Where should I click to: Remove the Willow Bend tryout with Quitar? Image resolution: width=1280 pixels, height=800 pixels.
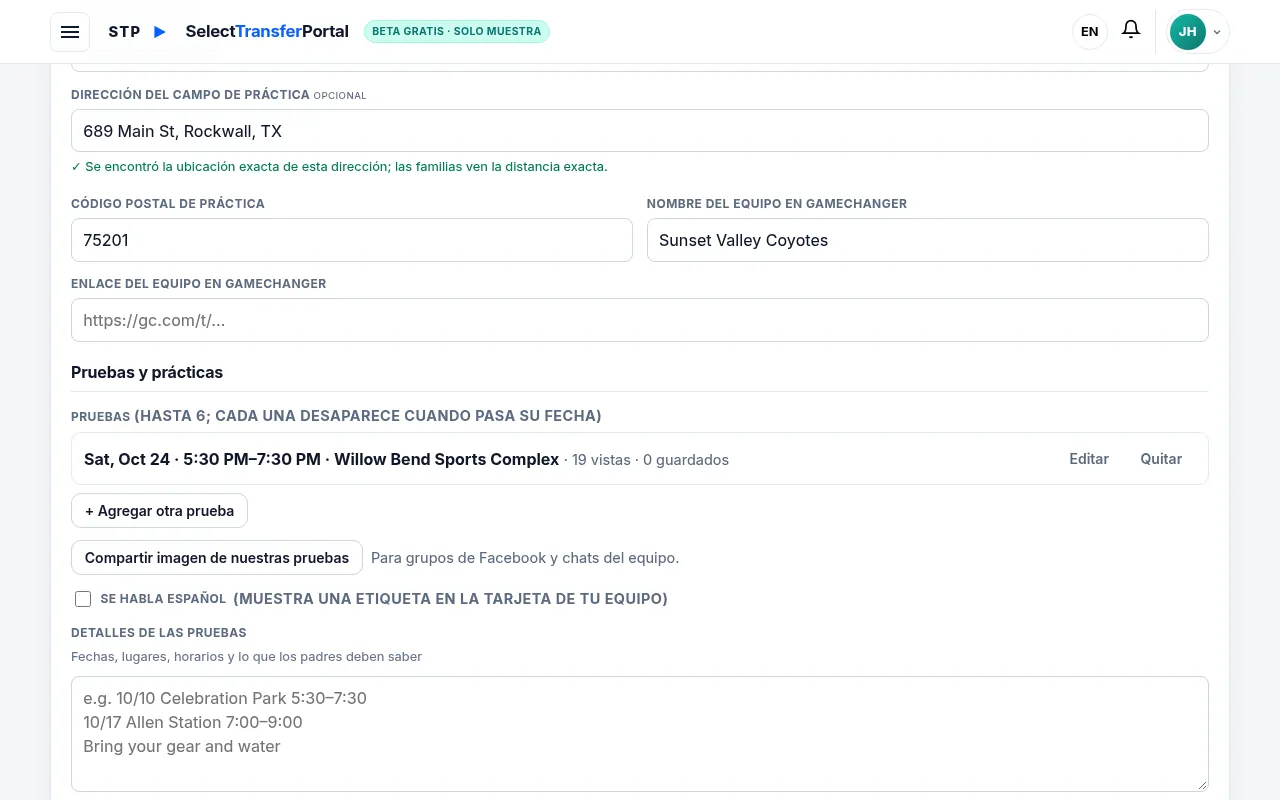pos(1161,459)
